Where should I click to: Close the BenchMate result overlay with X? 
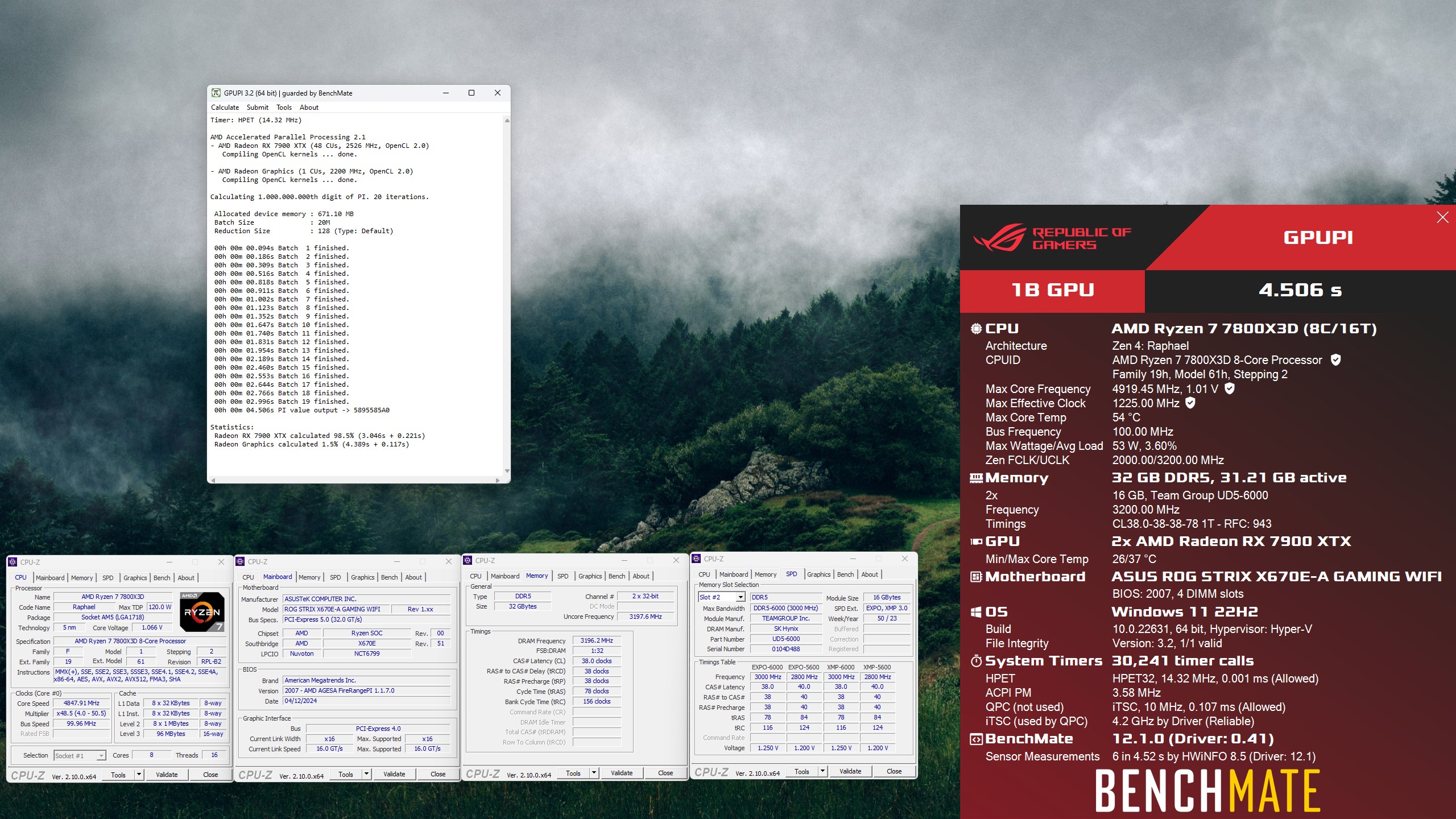pos(1442,217)
